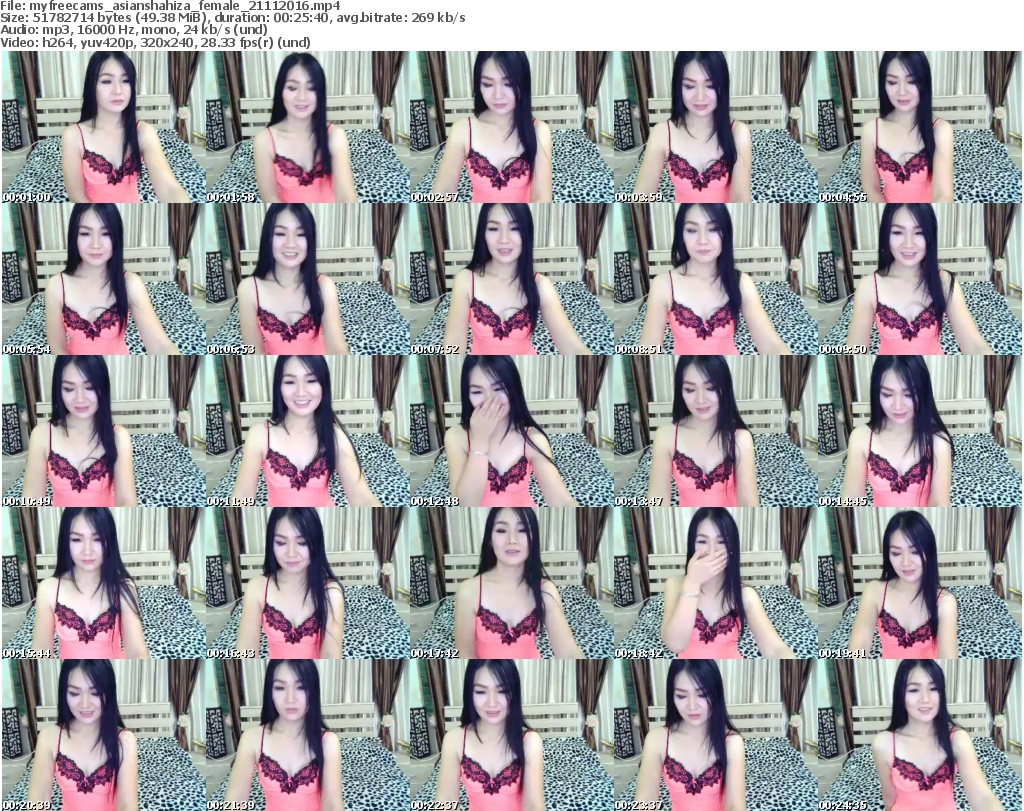Select the thumbnail frame stamped 00:17:42
The width and height of the screenshot is (1024, 811).
point(512,583)
